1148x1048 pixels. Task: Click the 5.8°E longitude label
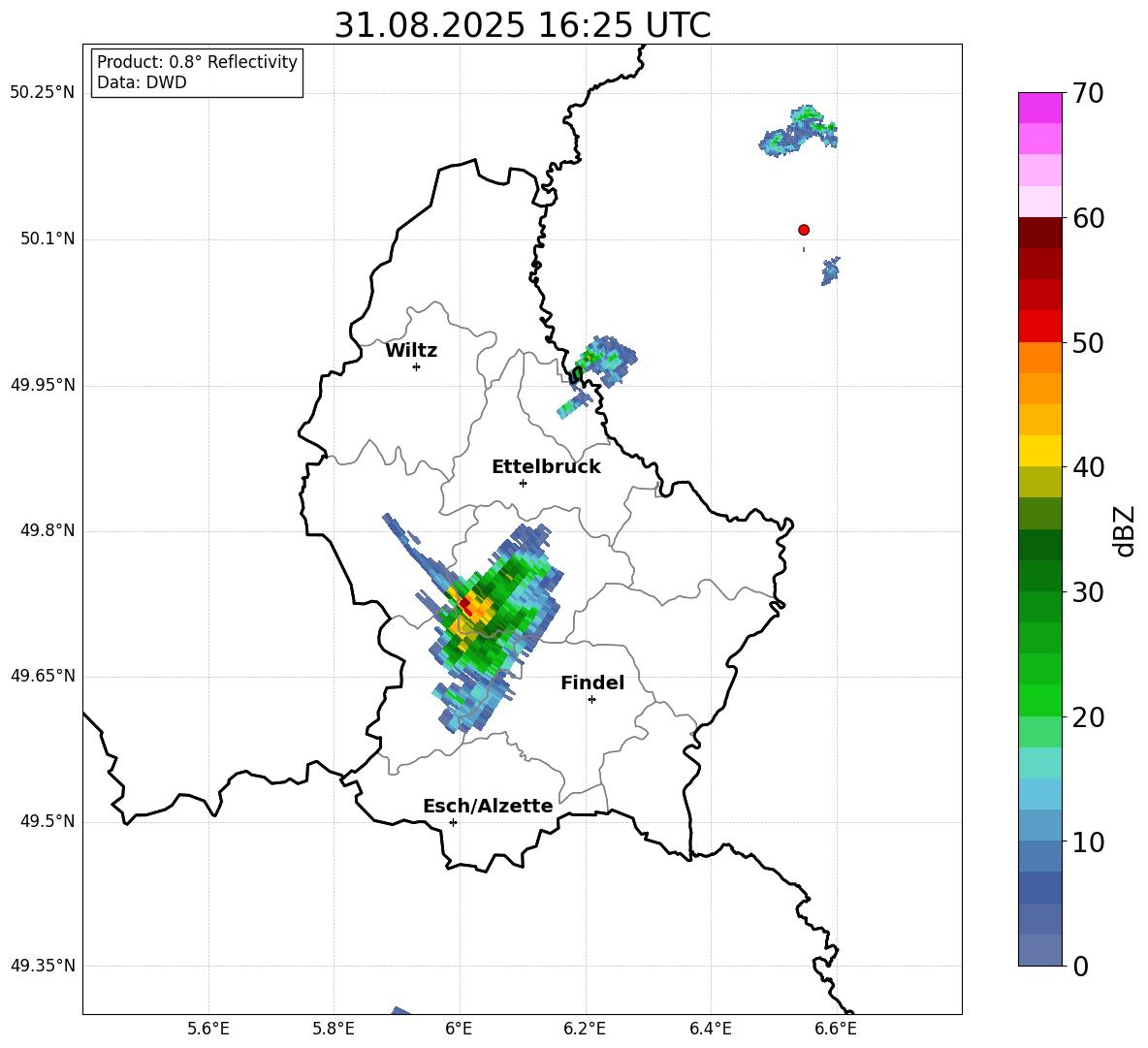[x=334, y=1029]
